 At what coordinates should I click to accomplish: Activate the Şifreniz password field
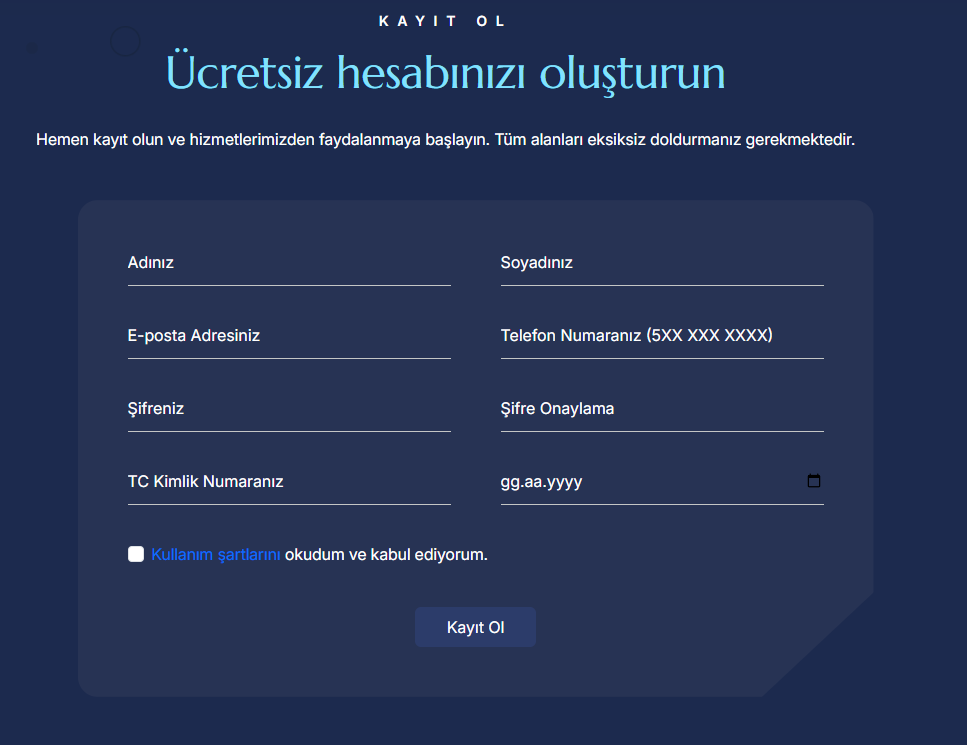click(289, 410)
